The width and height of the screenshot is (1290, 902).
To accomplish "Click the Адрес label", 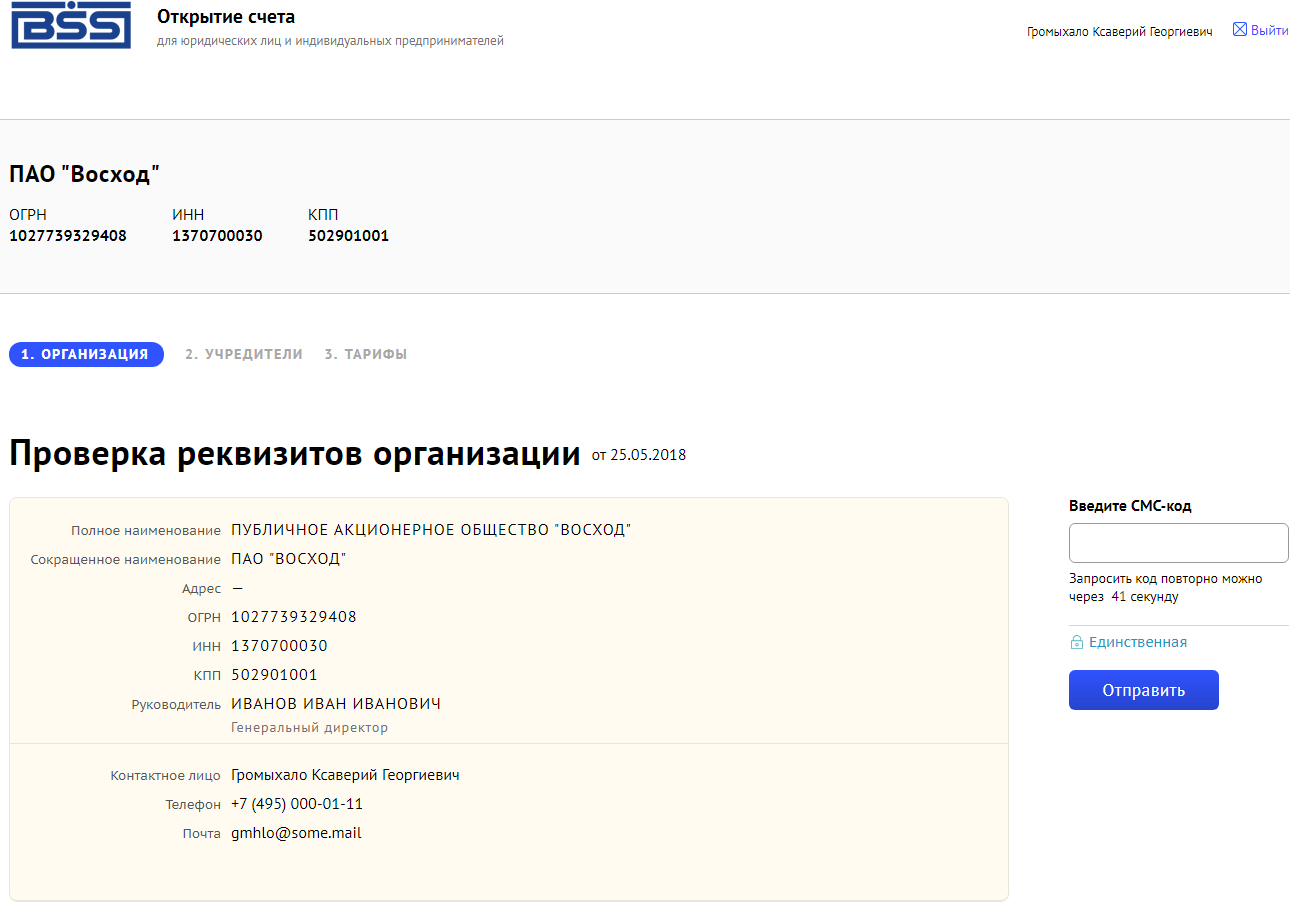I will point(201,589).
